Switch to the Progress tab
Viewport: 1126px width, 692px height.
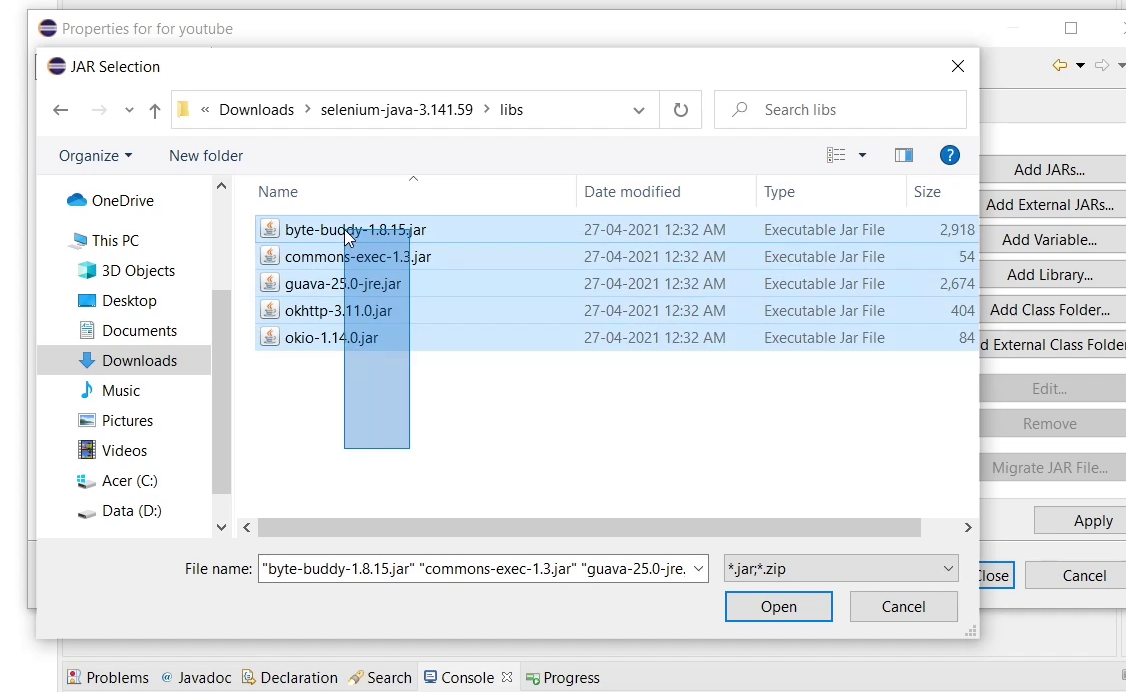click(563, 678)
